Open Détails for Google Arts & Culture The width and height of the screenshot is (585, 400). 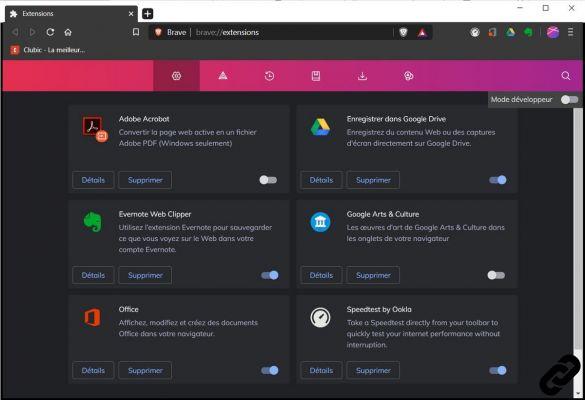click(321, 275)
